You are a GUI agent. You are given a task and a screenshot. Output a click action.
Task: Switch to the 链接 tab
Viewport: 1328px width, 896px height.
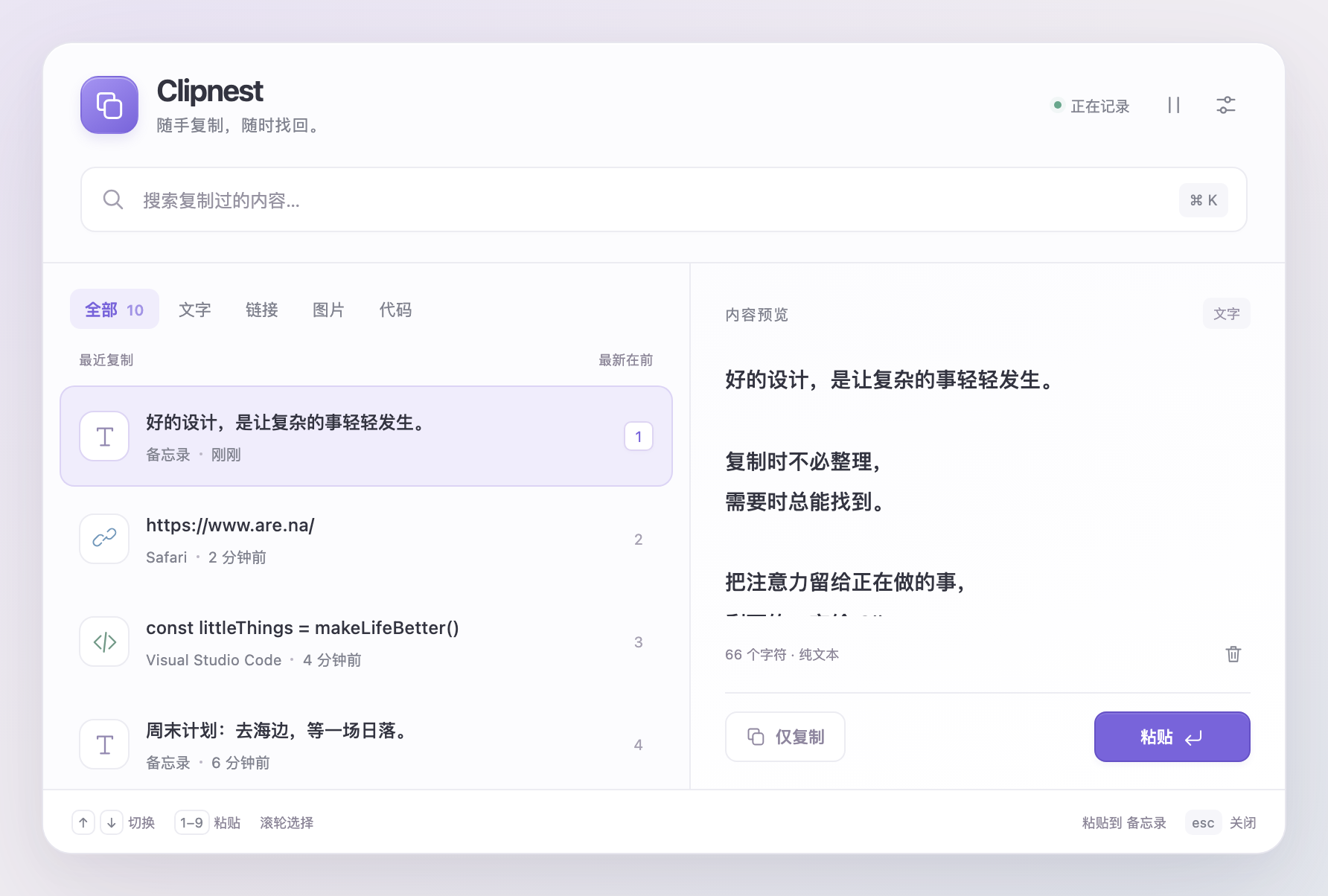(x=262, y=310)
